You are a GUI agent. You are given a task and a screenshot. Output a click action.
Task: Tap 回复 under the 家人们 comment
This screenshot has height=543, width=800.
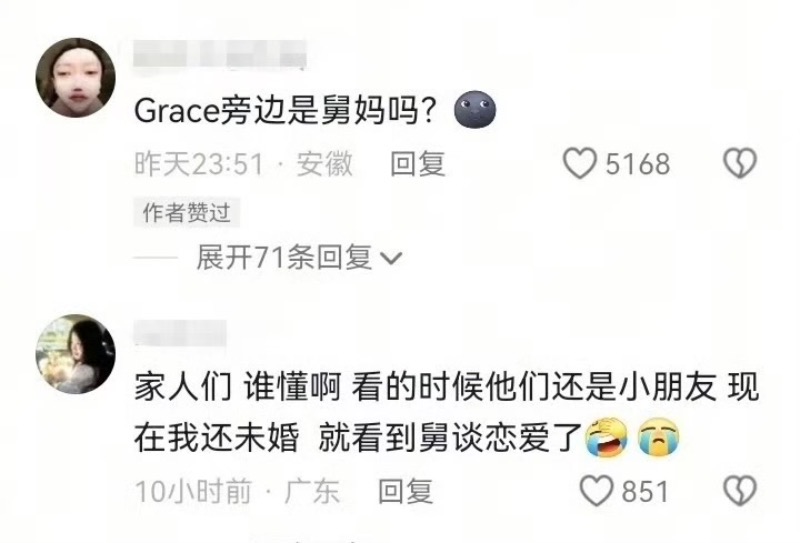406,491
